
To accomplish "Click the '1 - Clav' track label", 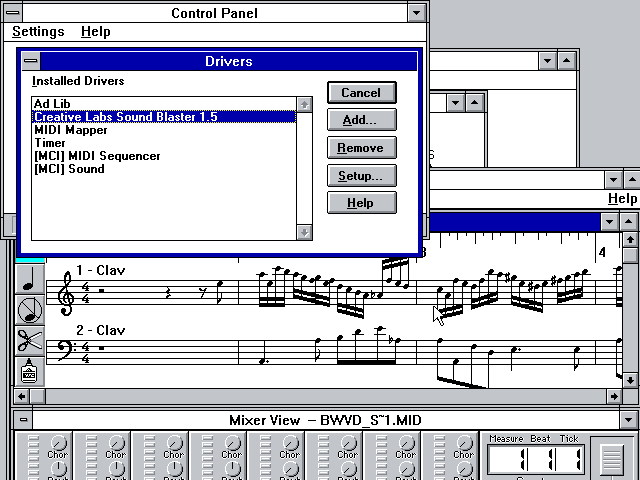I will [x=100, y=270].
